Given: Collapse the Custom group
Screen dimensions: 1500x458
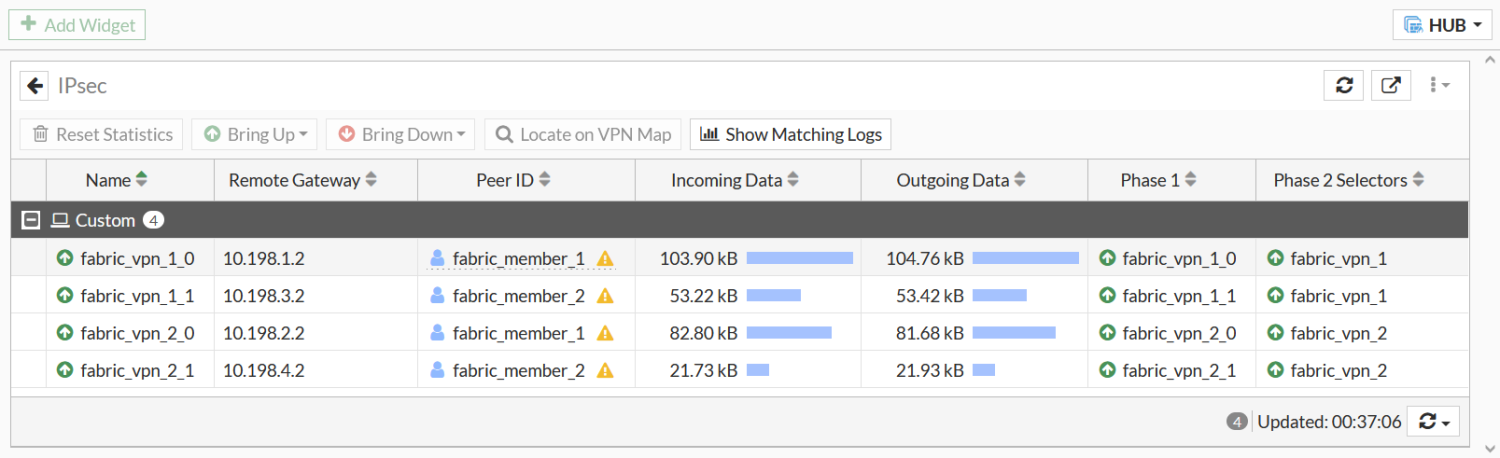Looking at the screenshot, I should (32, 220).
